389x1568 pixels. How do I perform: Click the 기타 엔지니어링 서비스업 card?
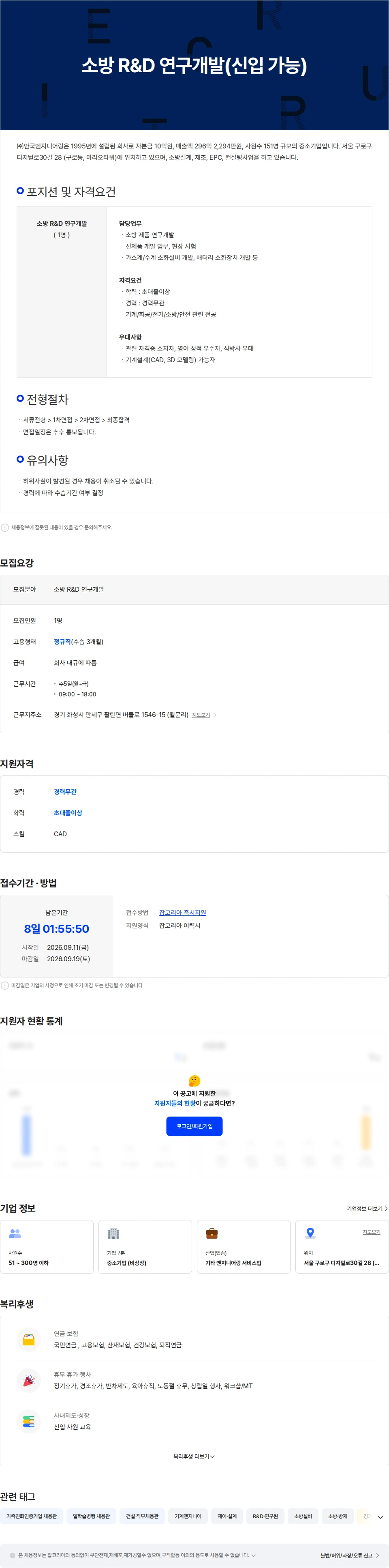(244, 1247)
